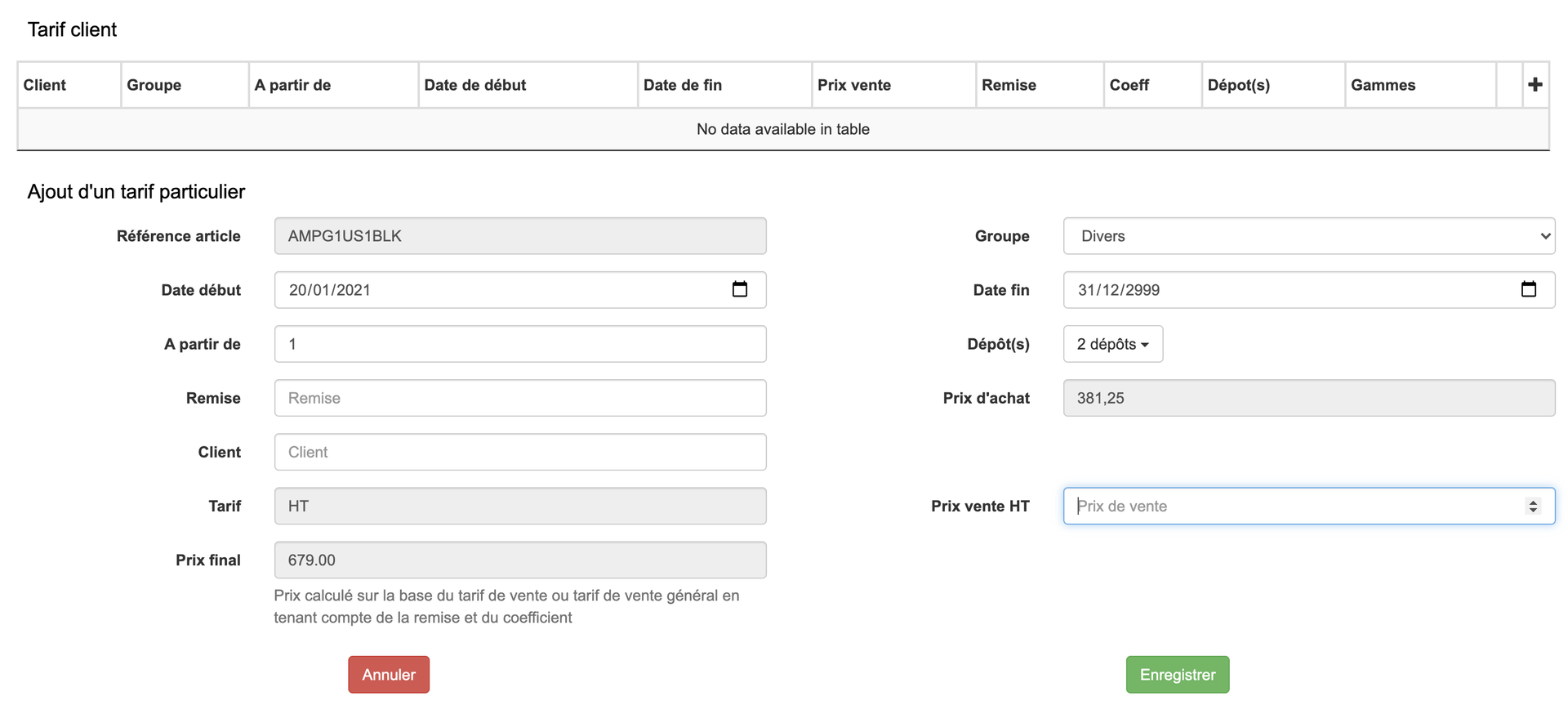
Task: Open the 2 dépôts dropdown
Action: click(x=1112, y=344)
